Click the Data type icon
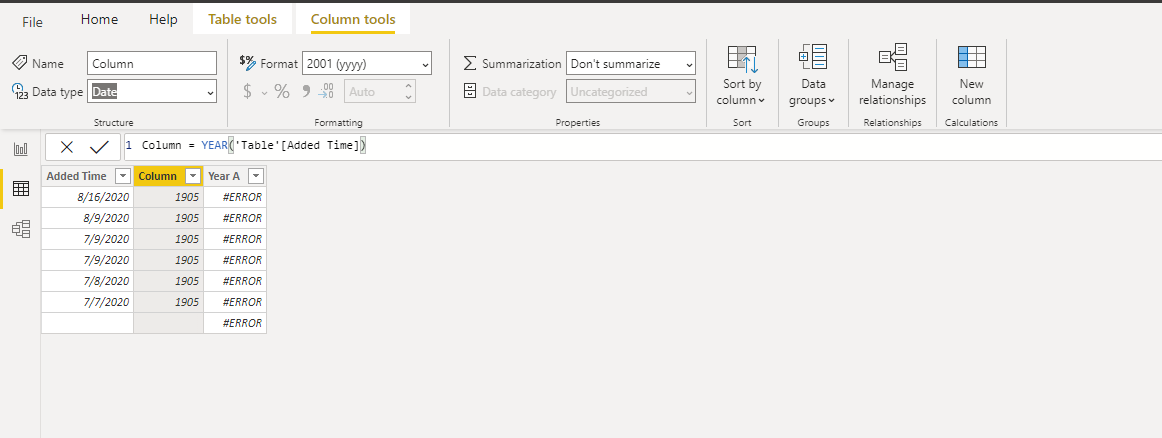 (x=20, y=91)
